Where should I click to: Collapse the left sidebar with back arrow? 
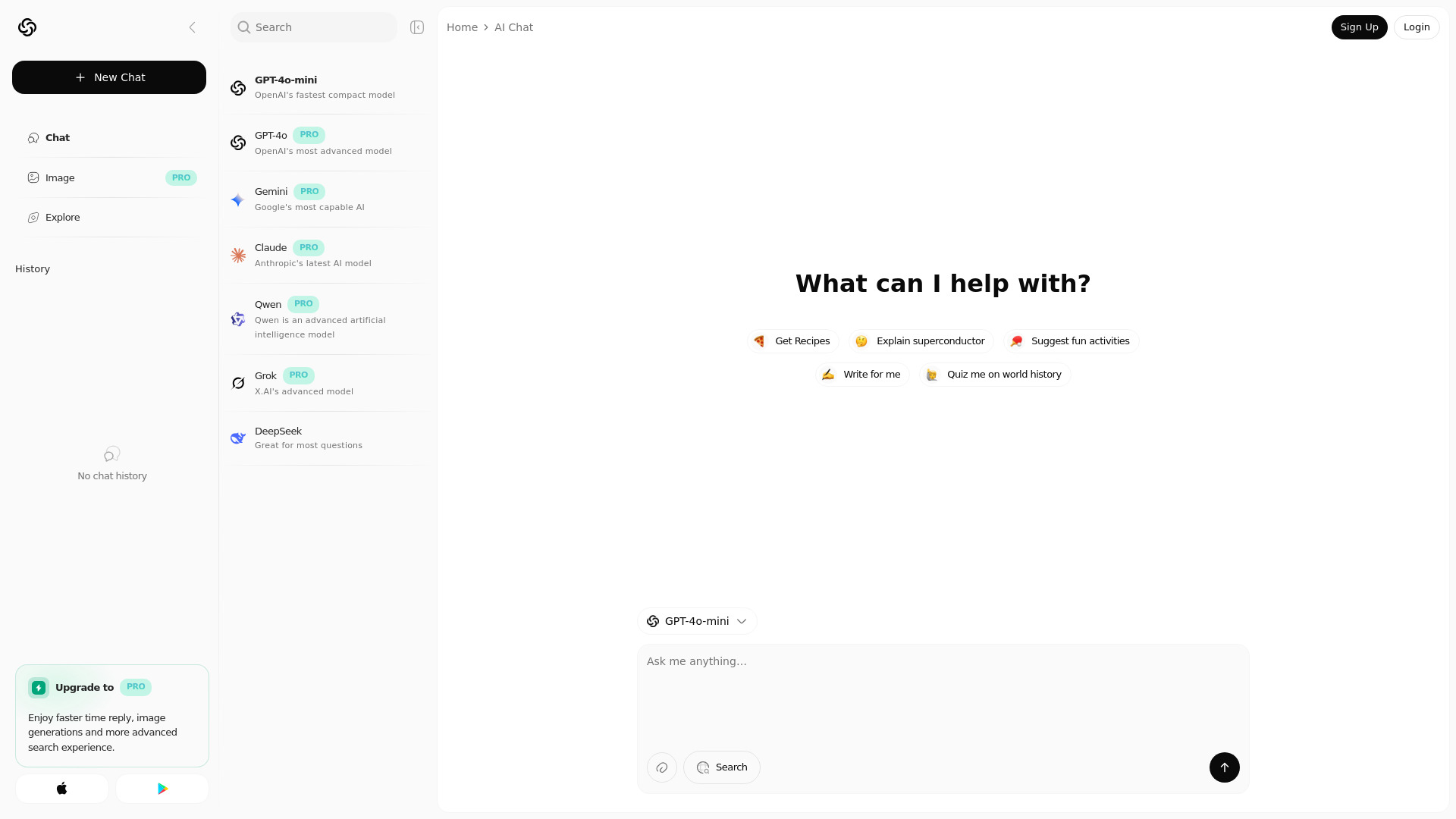[192, 27]
